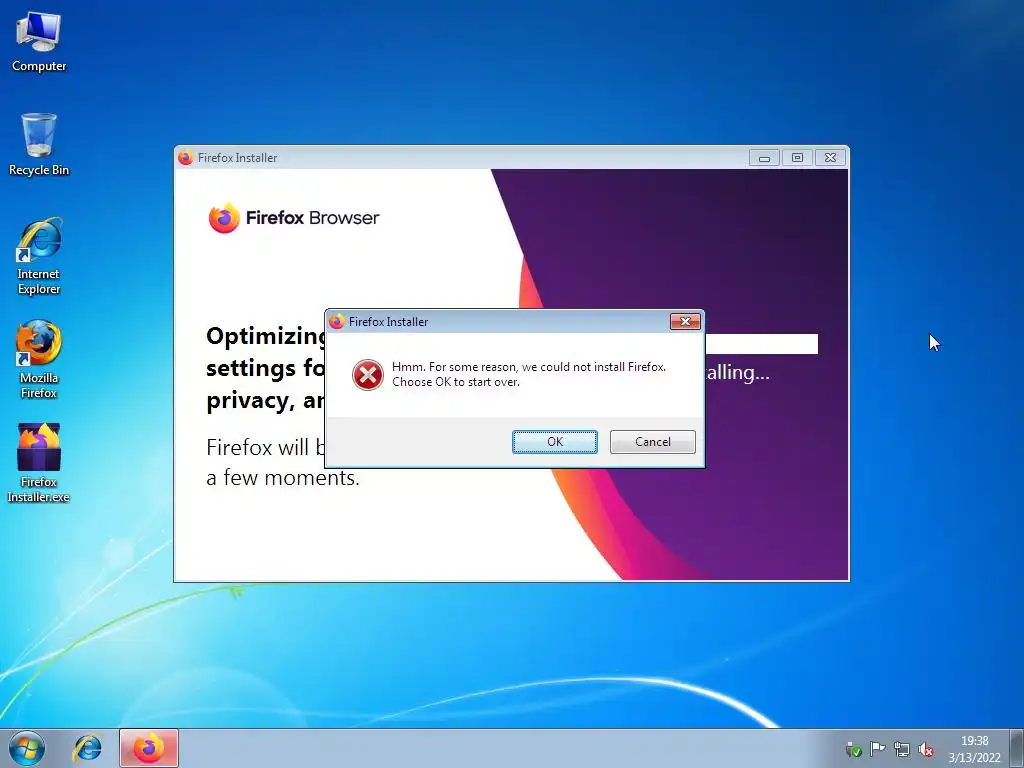Select Mozilla Firefox desktop shortcut

[39, 359]
